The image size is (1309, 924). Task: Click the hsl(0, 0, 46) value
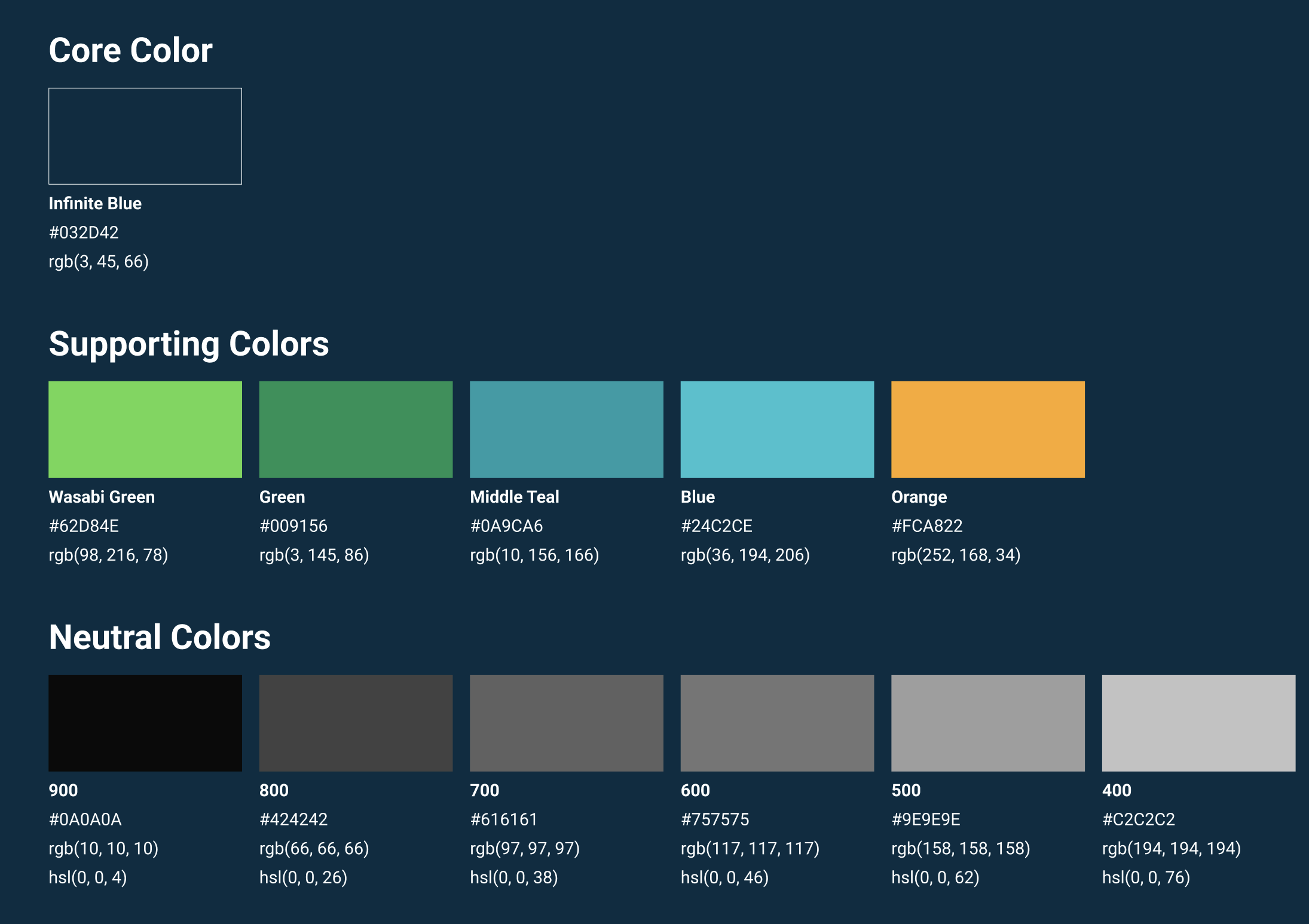click(724, 878)
